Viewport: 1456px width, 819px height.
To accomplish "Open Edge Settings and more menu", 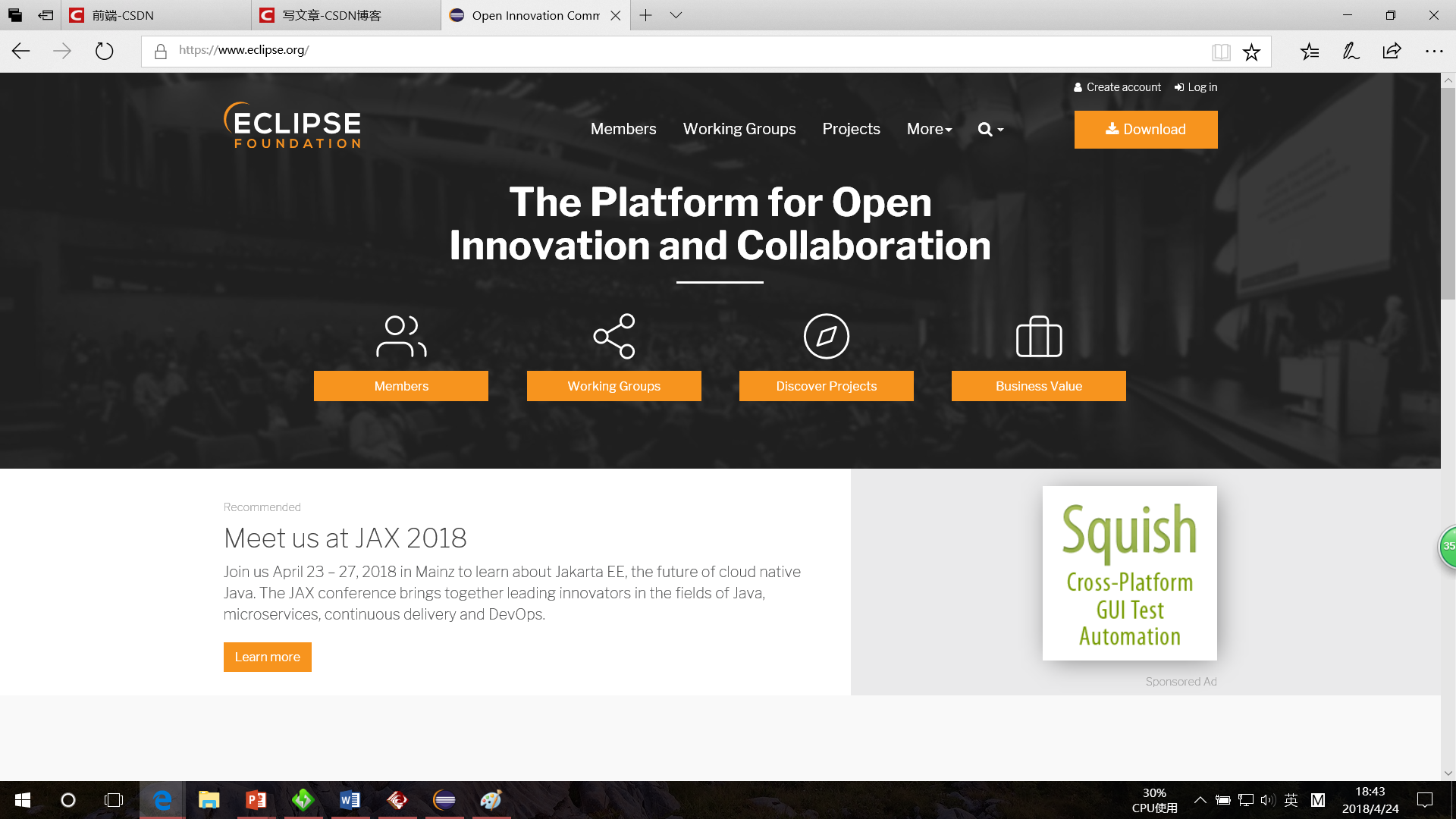I will click(1433, 51).
